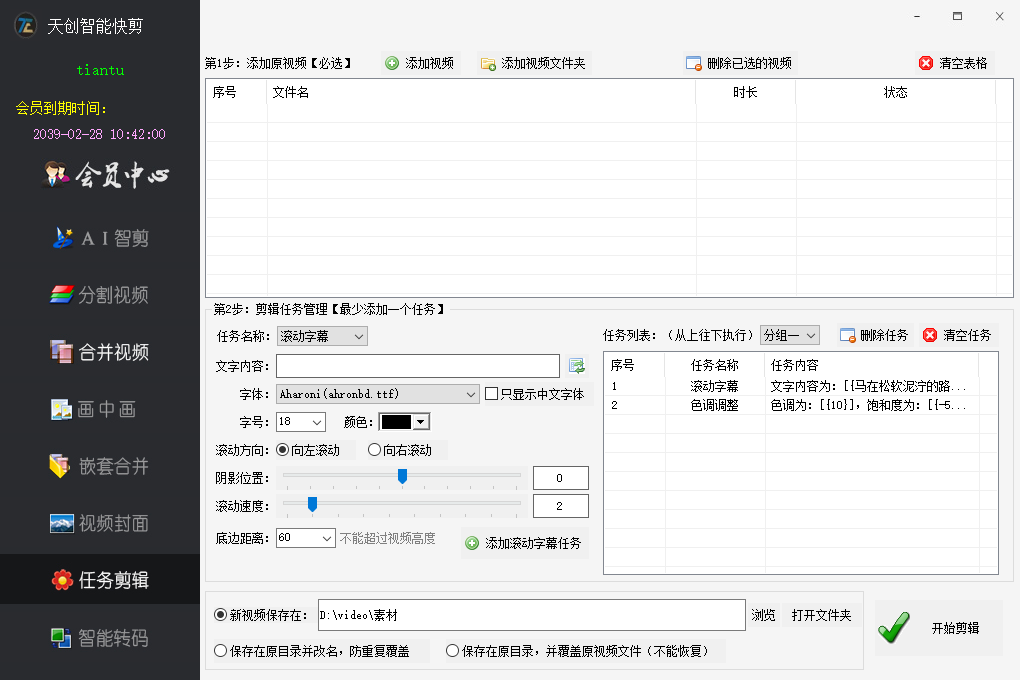Go to 合并视频 section

coord(100,352)
